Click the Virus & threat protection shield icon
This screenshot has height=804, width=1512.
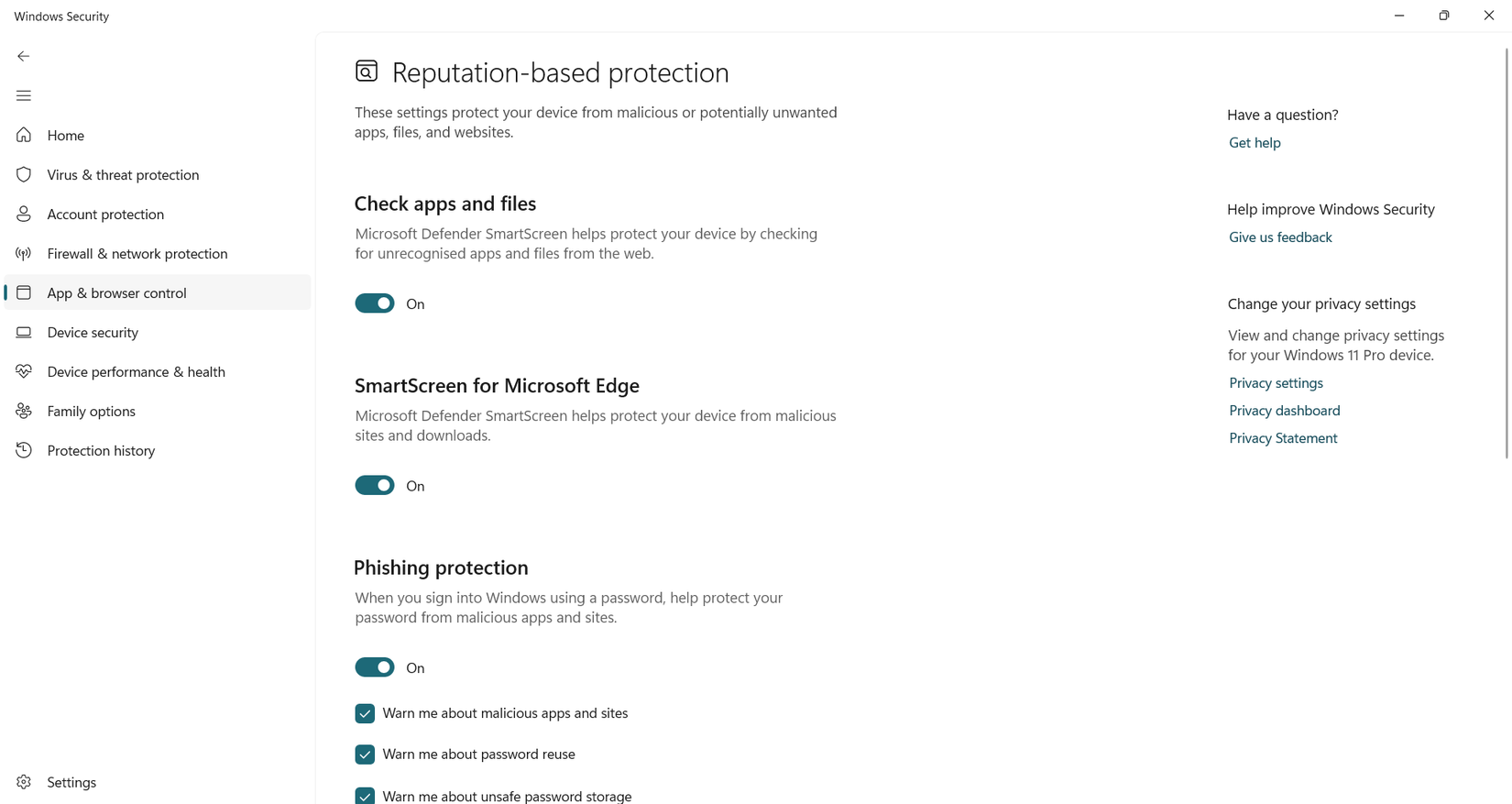24,175
